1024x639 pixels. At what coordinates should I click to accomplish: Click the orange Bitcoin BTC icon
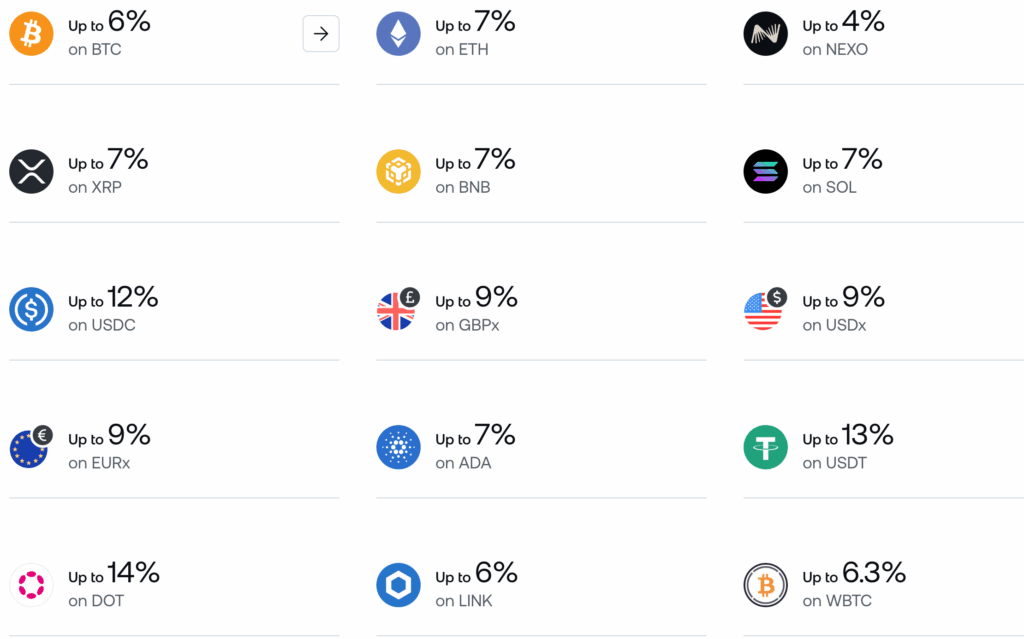pos(31,34)
